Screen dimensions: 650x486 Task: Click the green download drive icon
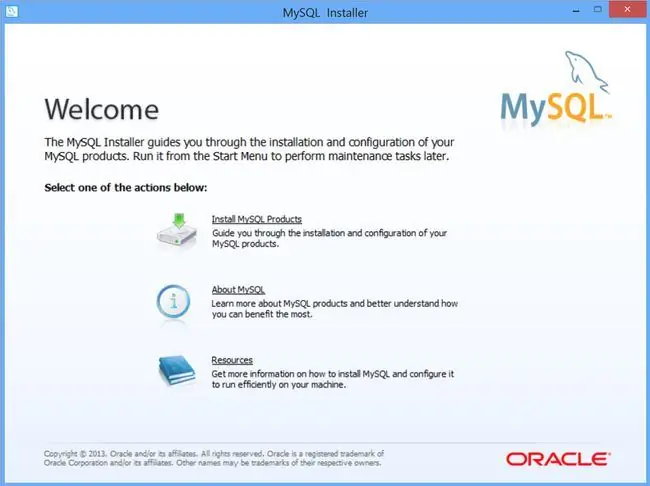(x=177, y=231)
